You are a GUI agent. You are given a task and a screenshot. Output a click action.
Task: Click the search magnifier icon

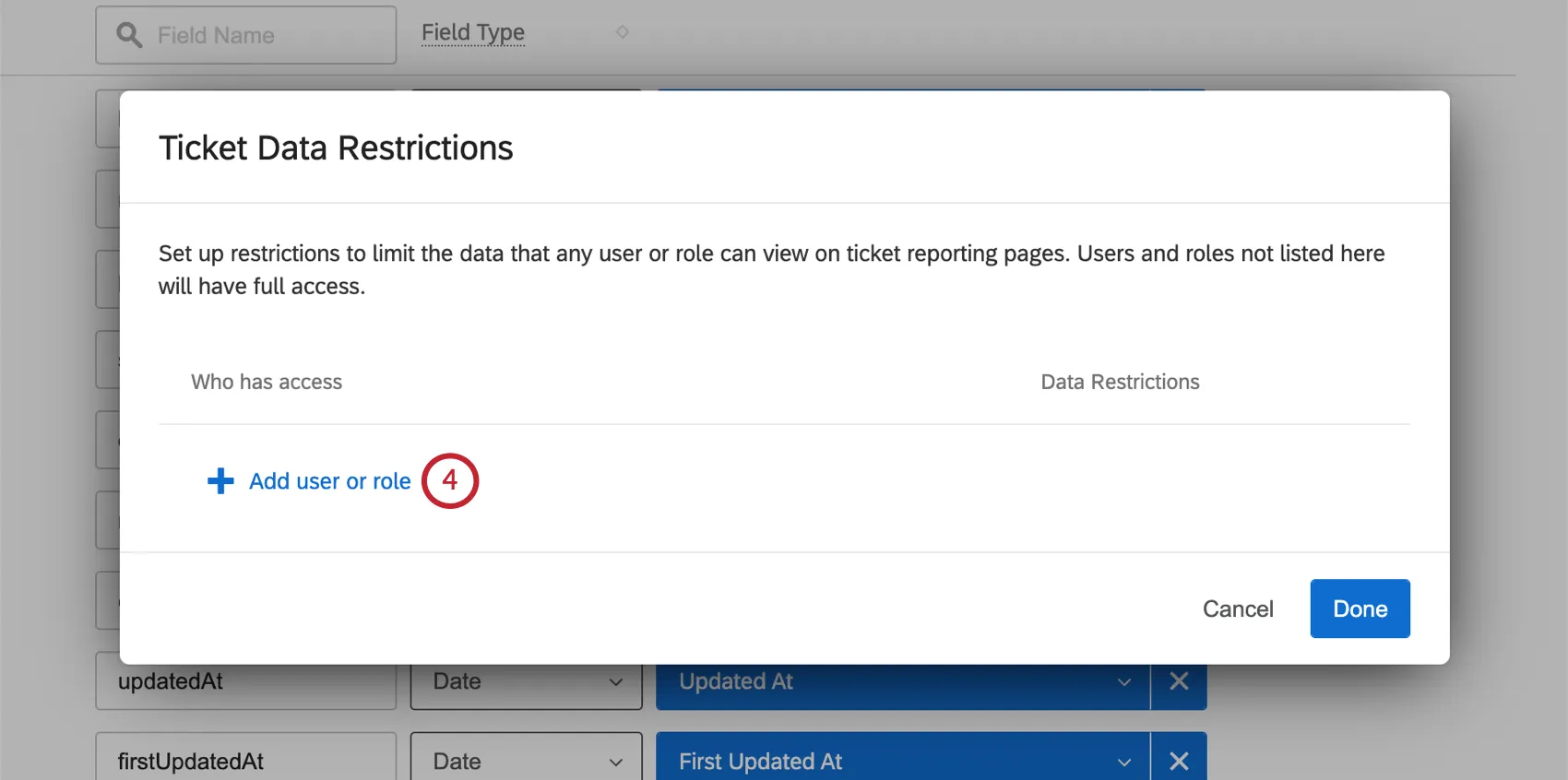pyautogui.click(x=129, y=35)
